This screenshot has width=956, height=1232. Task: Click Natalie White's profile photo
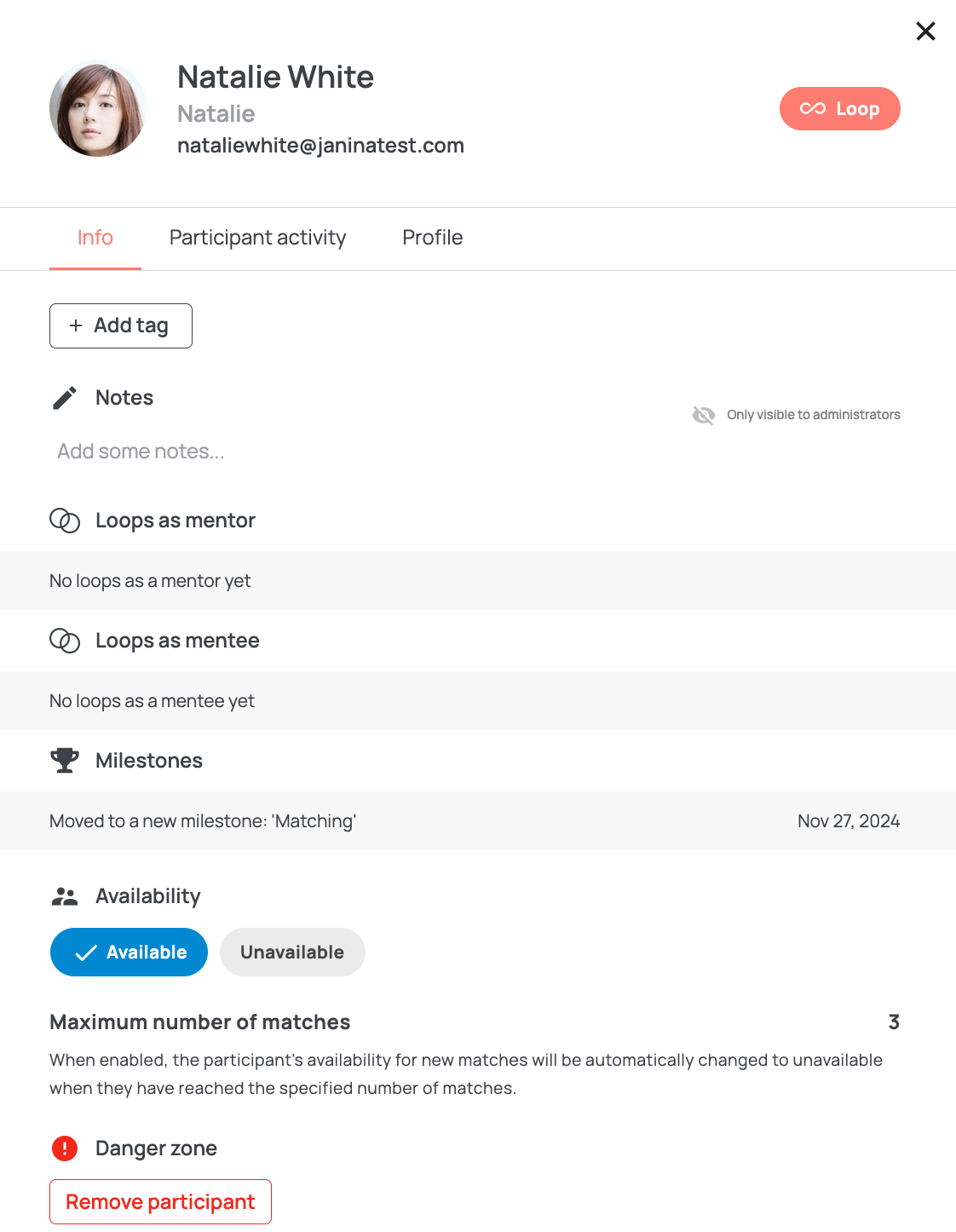[x=98, y=108]
